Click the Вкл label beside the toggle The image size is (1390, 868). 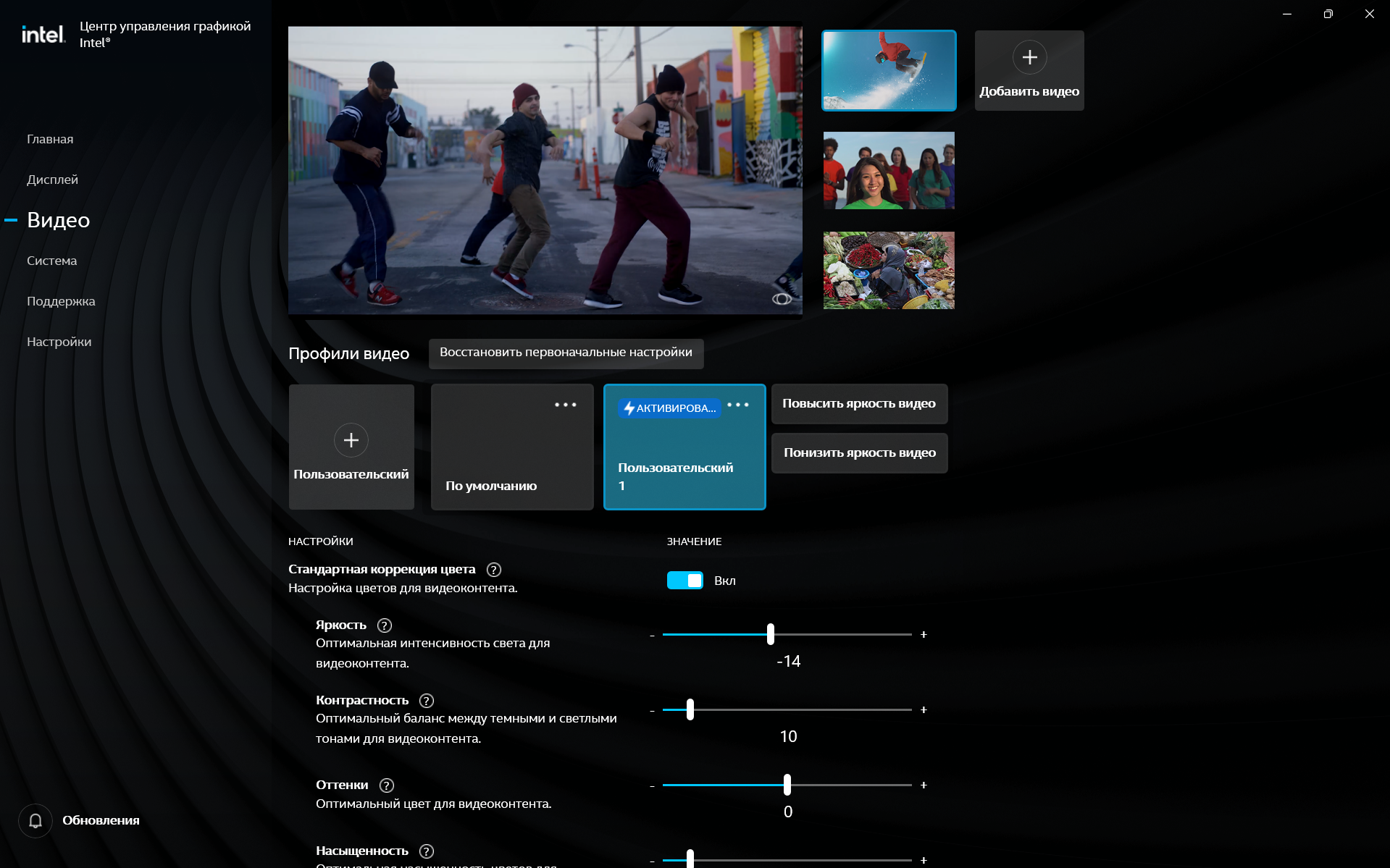[725, 581]
